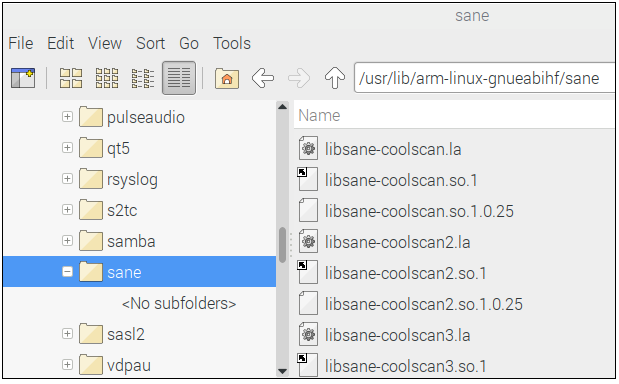Expand the rsyslog tree node
Screen dimensions: 619x384
pyautogui.click(x=67, y=178)
